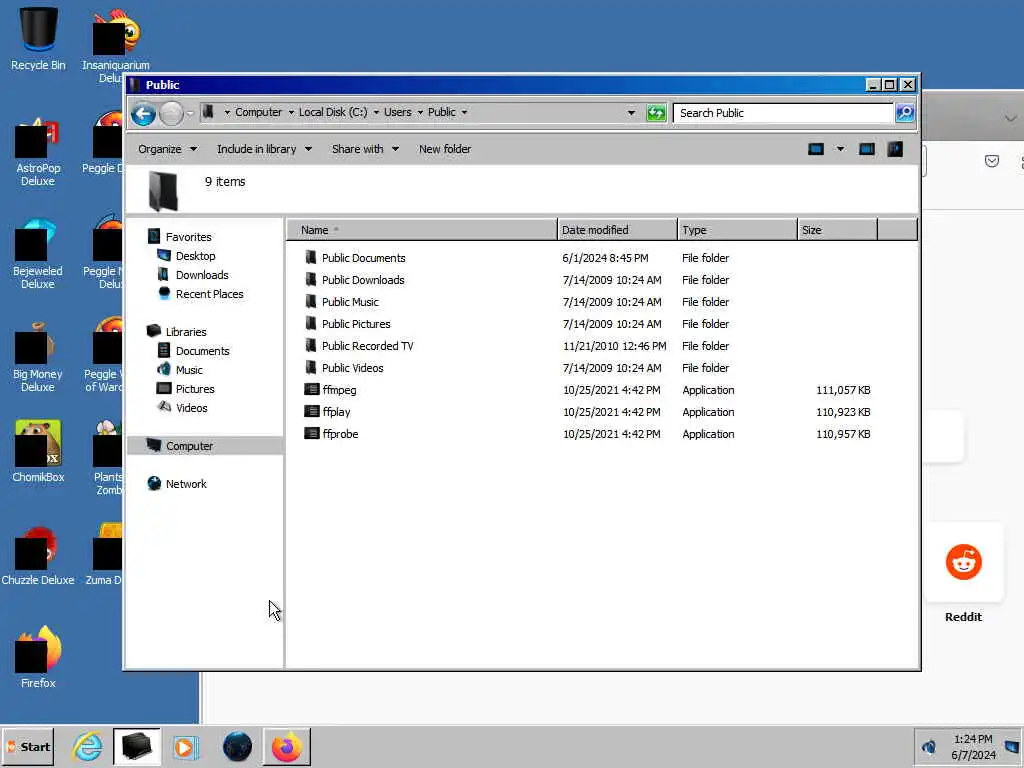Create a New folder
This screenshot has width=1024, height=768.
[445, 149]
